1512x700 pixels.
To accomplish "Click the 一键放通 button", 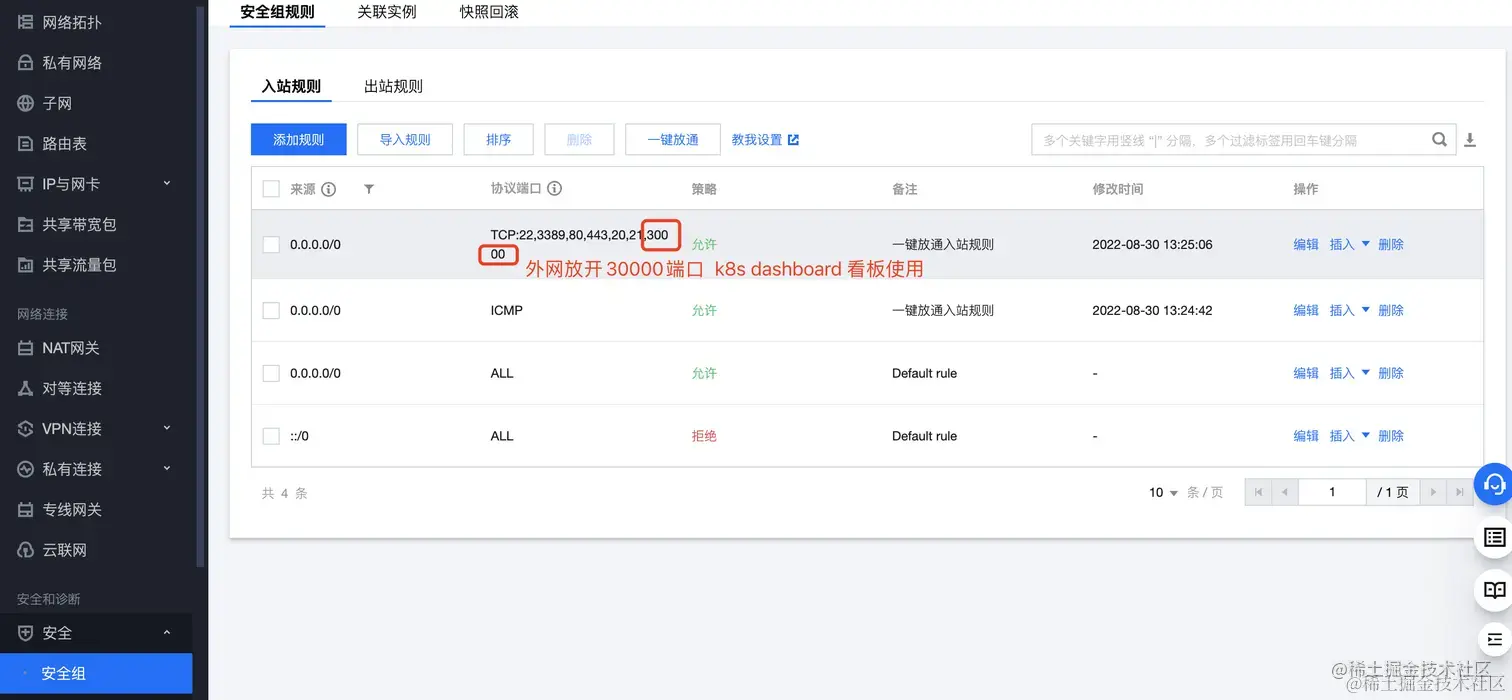I will point(673,140).
